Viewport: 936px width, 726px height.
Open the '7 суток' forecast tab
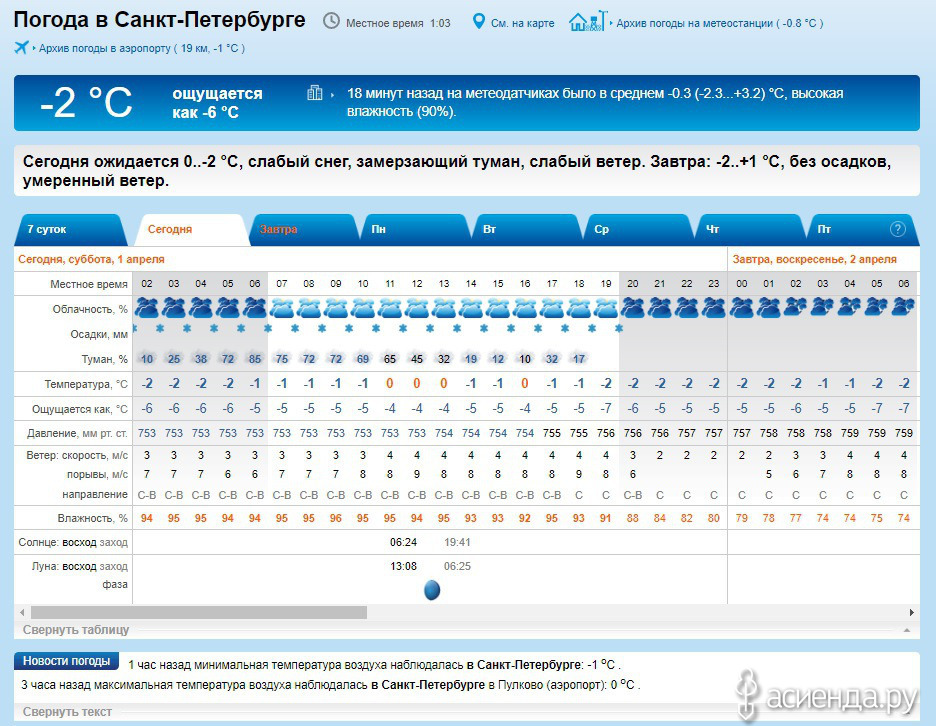point(70,230)
